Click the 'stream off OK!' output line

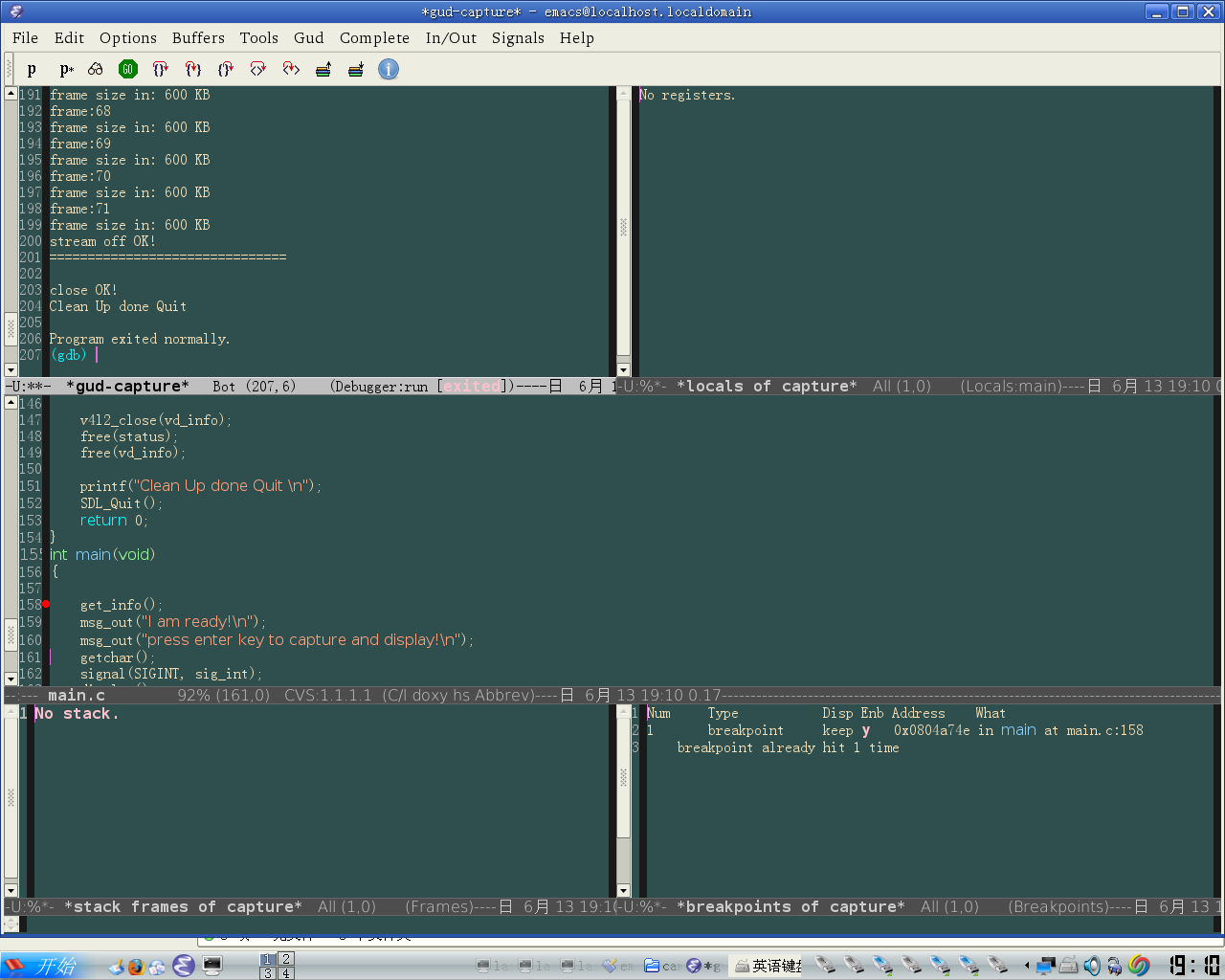pyautogui.click(x=102, y=241)
